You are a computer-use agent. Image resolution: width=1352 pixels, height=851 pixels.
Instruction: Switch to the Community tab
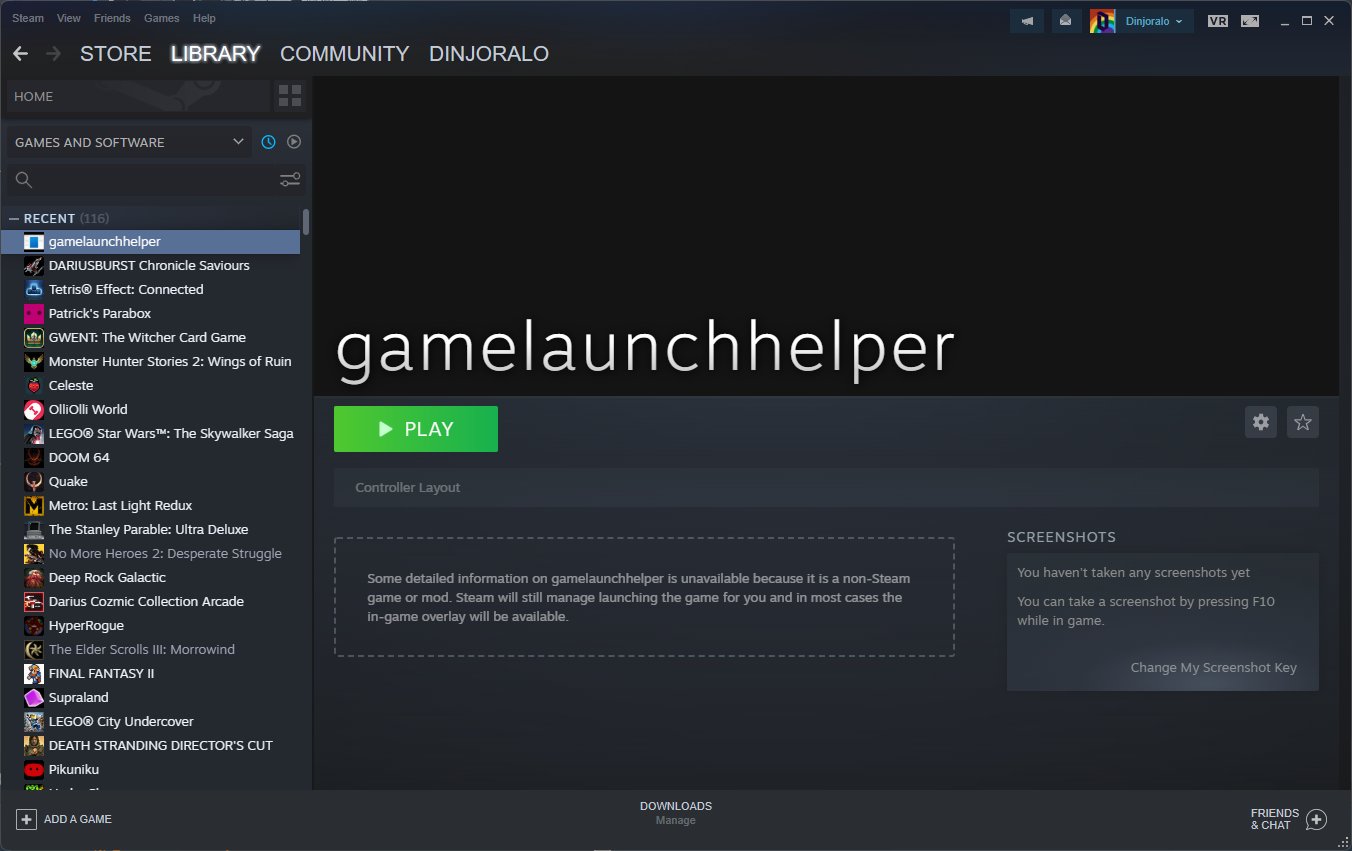344,54
